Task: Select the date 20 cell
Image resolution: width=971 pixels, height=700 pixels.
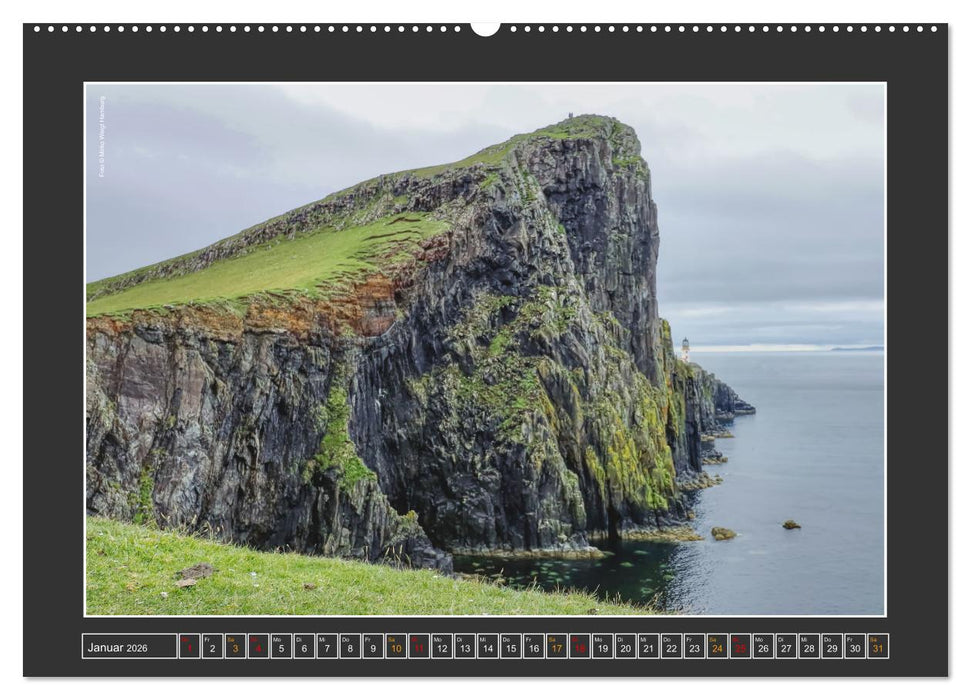Action: tap(625, 650)
